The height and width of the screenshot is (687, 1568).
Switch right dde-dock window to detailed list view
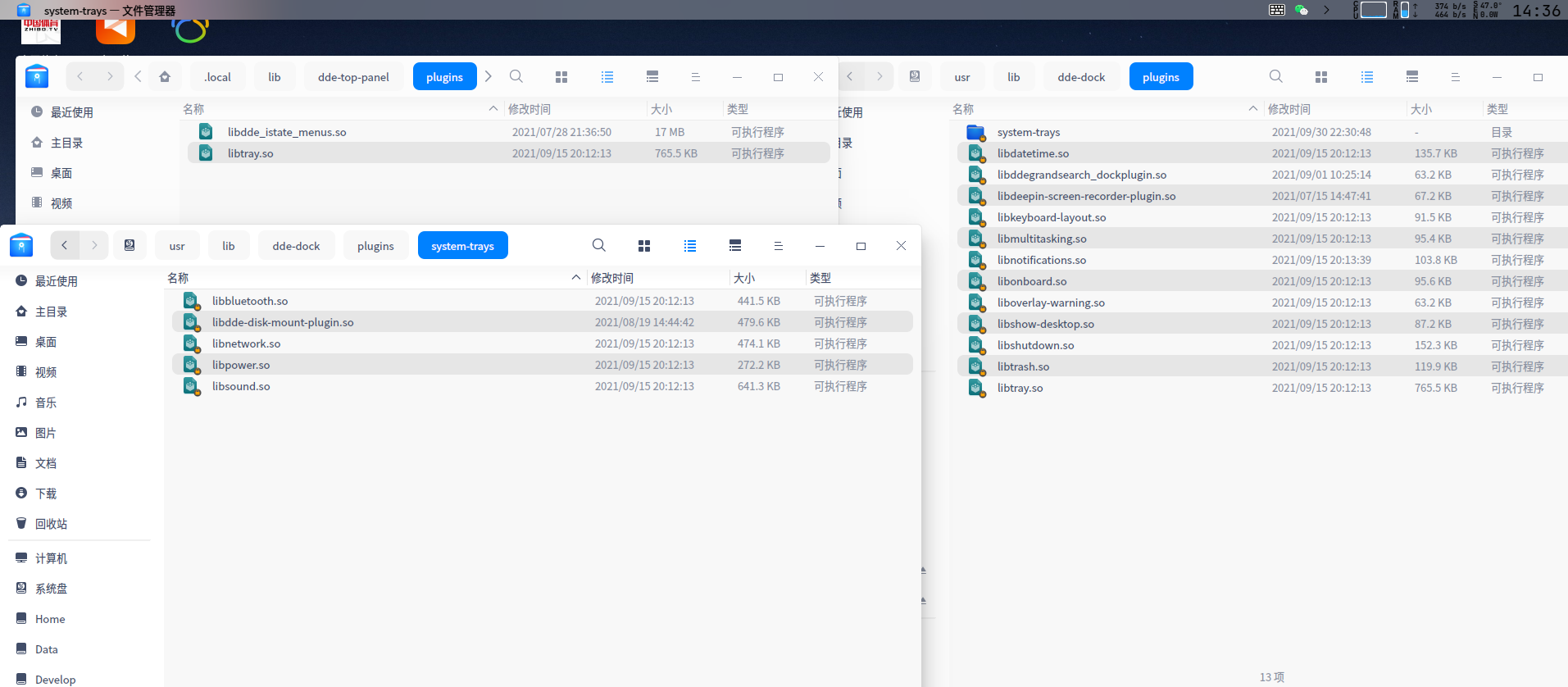(1412, 77)
